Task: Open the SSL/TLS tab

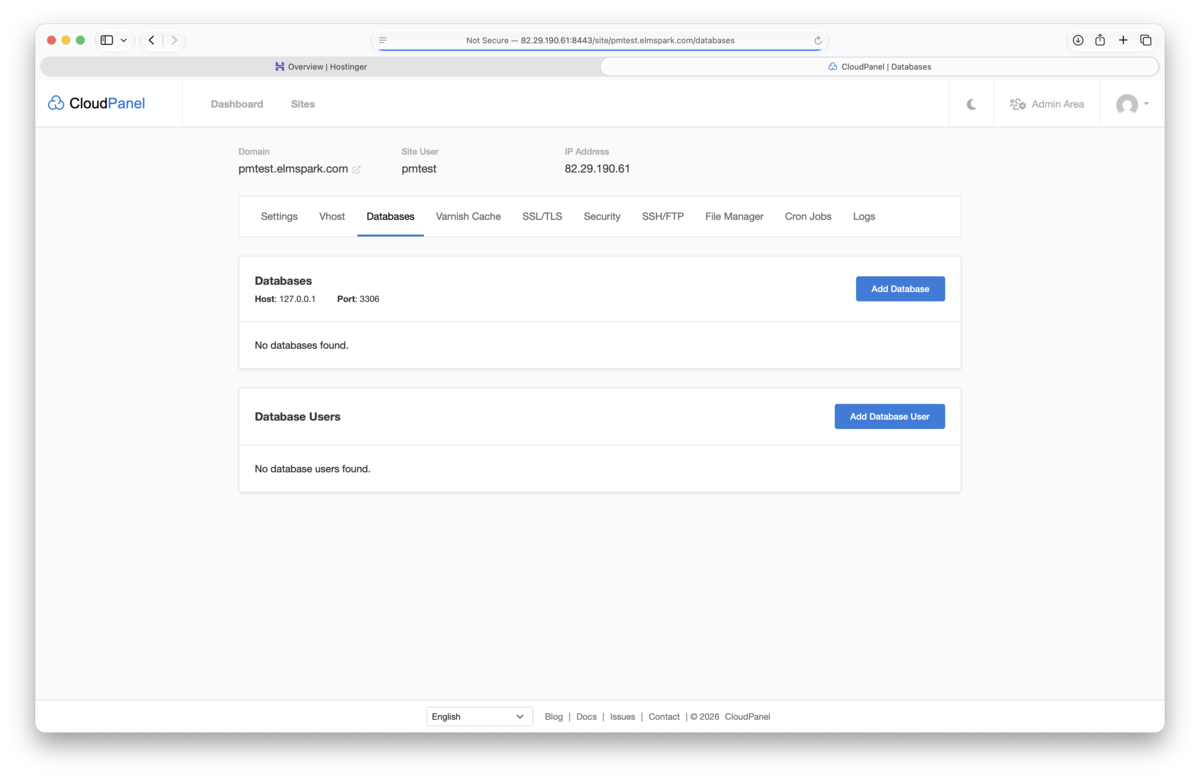Action: coord(542,216)
